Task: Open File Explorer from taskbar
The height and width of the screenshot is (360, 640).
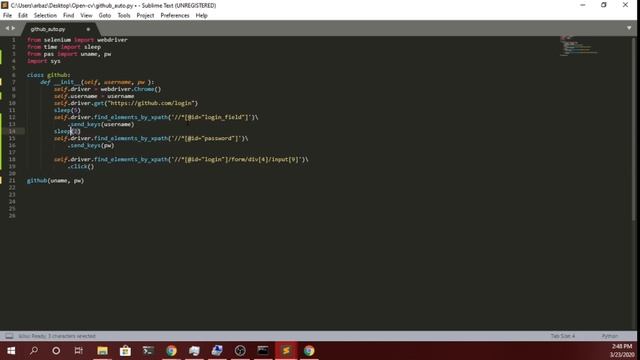Action: 102,351
